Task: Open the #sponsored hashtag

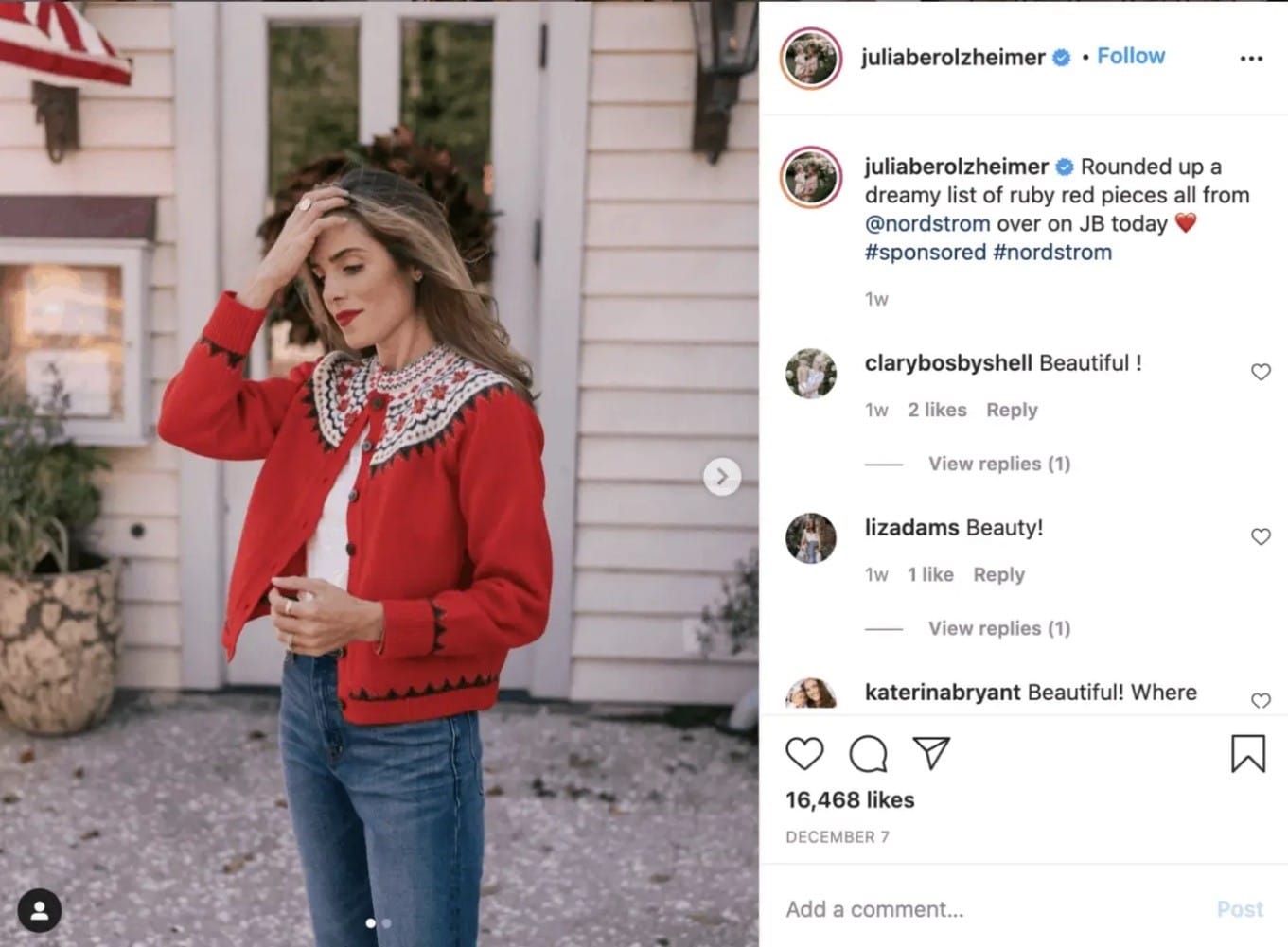Action: coord(926,252)
